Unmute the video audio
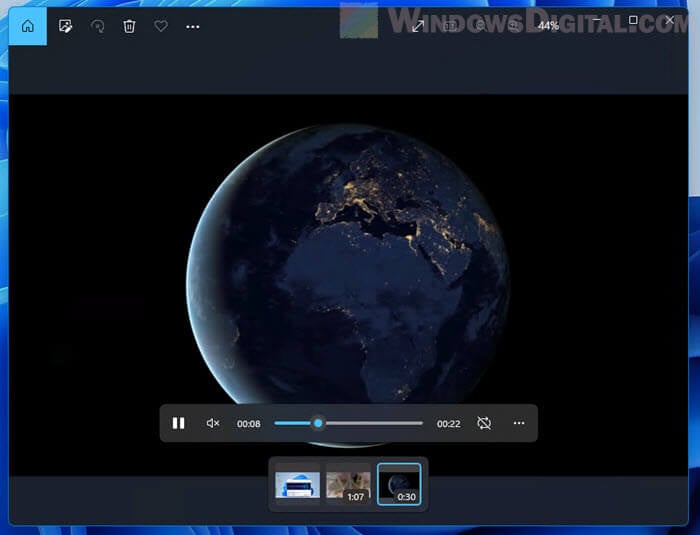Viewport: 700px width, 535px height. (212, 423)
